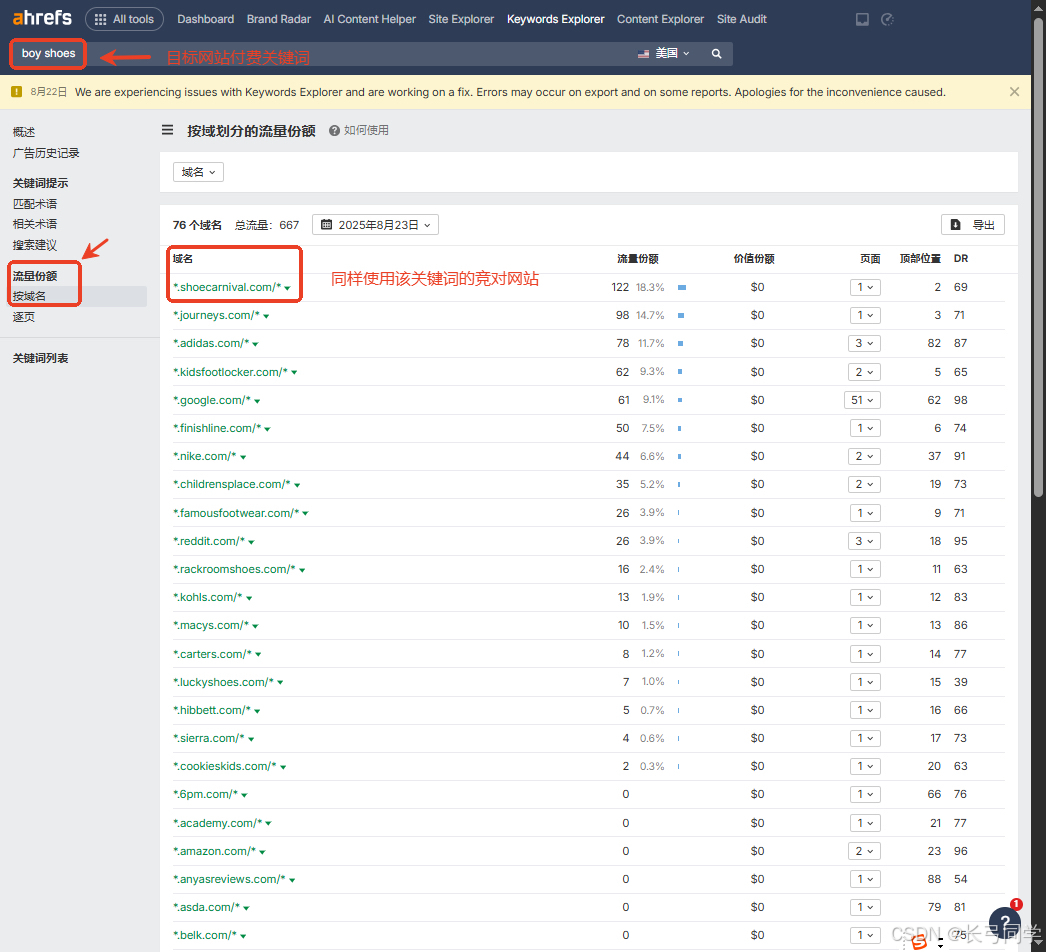
Task: Open the 域名 filter dropdown
Action: pos(198,172)
